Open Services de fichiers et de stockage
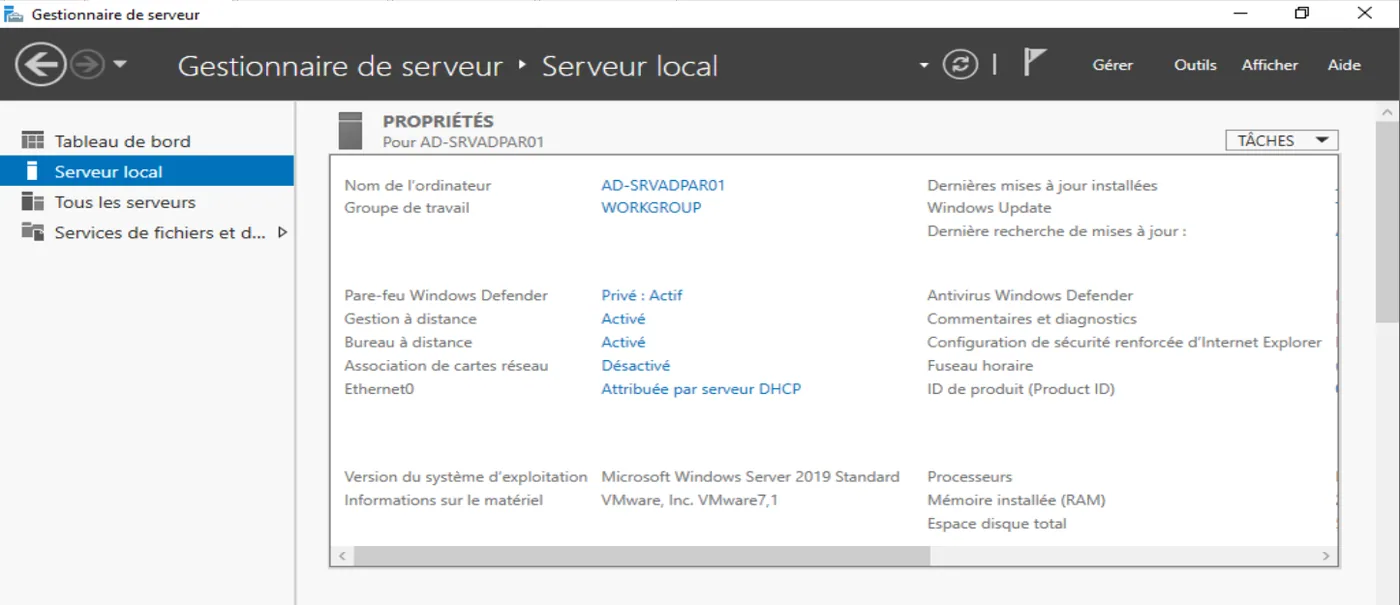 (x=147, y=232)
